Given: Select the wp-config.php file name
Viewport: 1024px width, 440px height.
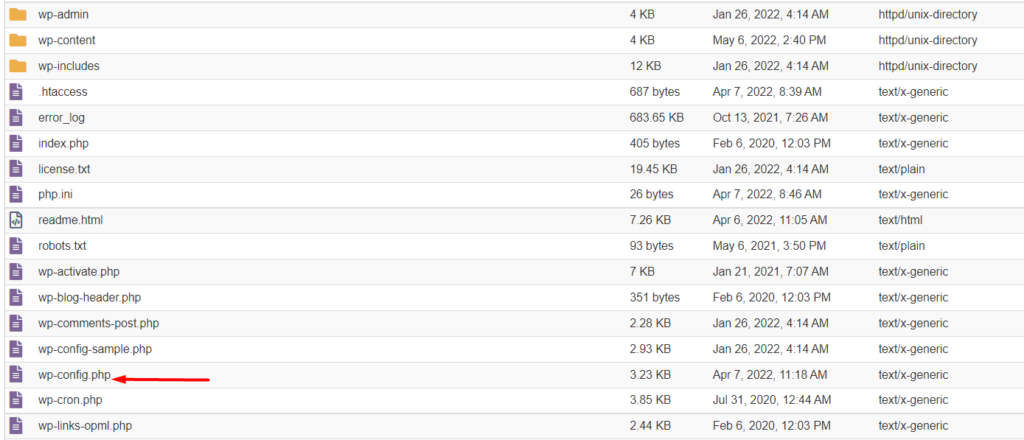Looking at the screenshot, I should click(x=74, y=374).
